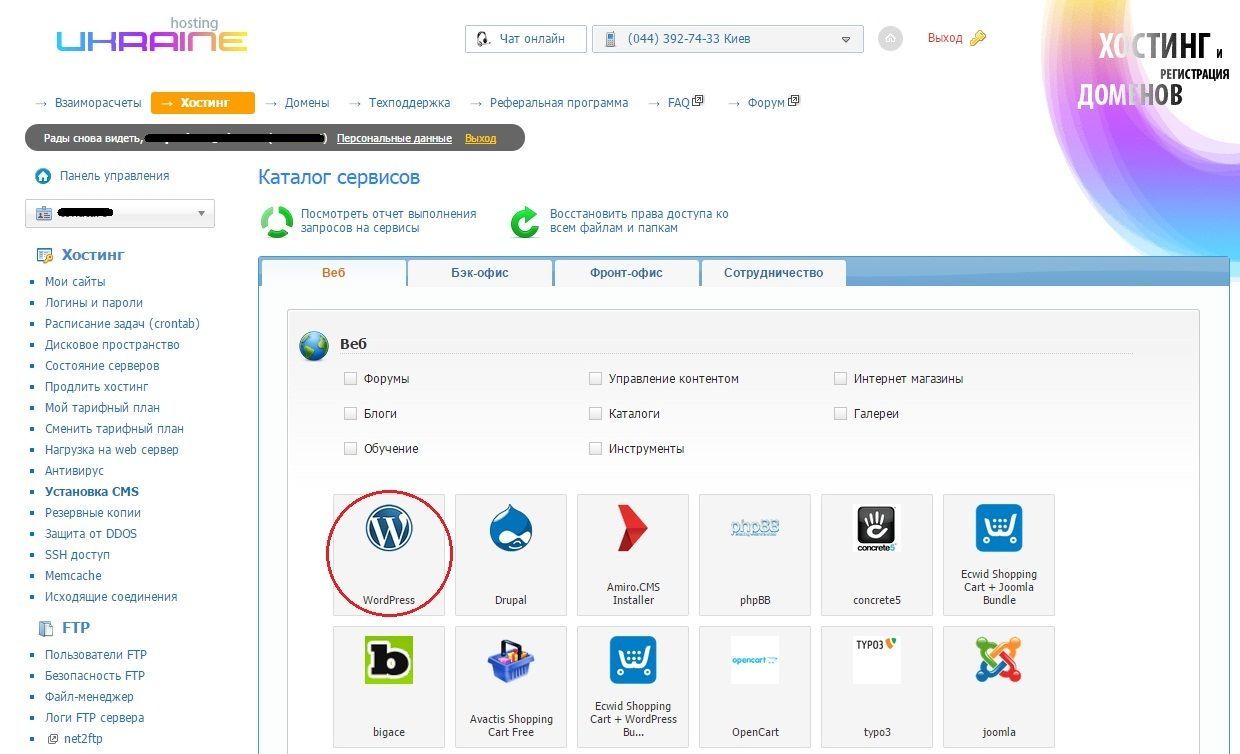Choose the Amiro.CMS Installer icon
Viewport: 1240px width, 754px height.
(633, 529)
